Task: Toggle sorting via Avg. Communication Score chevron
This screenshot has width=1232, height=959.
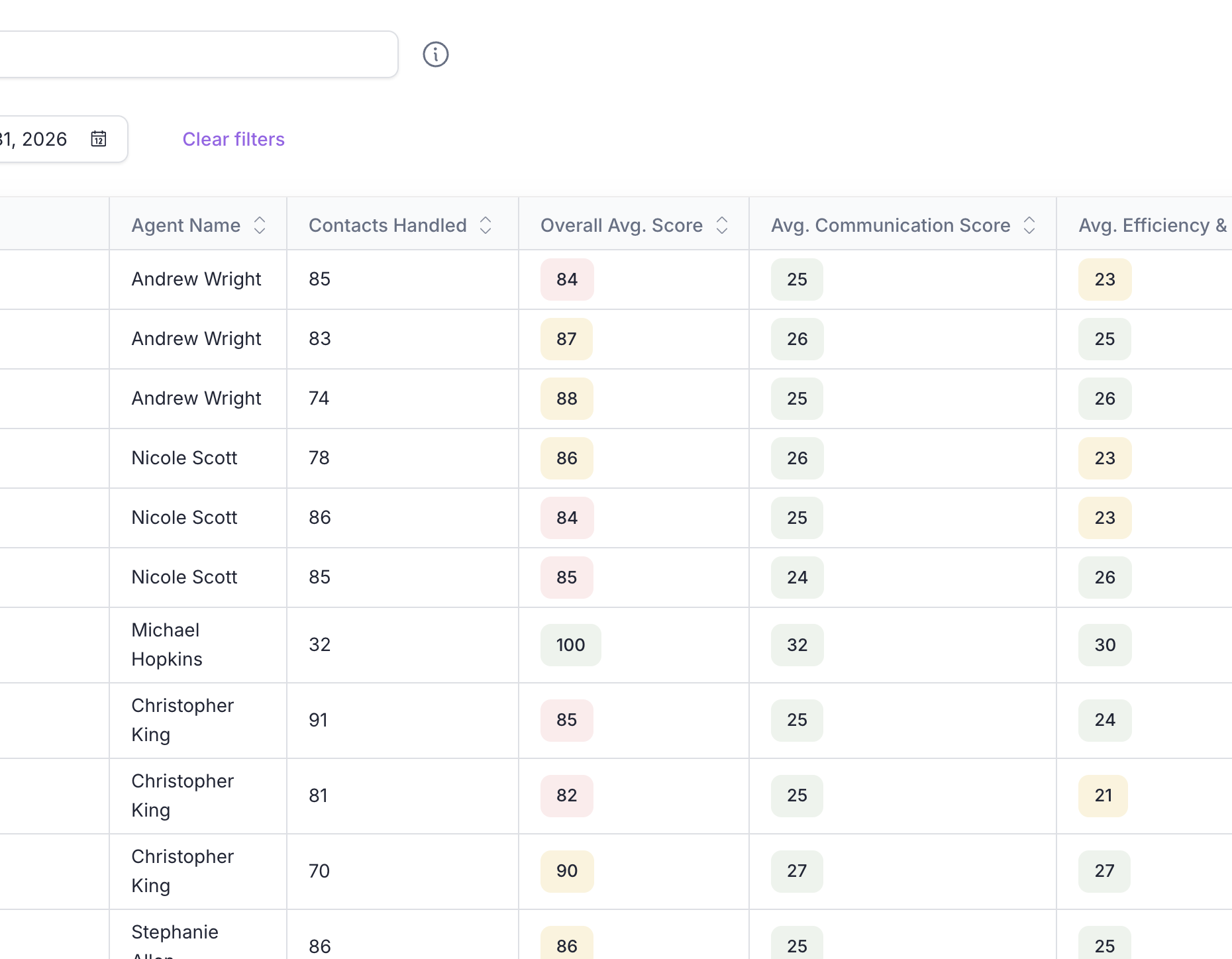Action: click(x=1029, y=225)
